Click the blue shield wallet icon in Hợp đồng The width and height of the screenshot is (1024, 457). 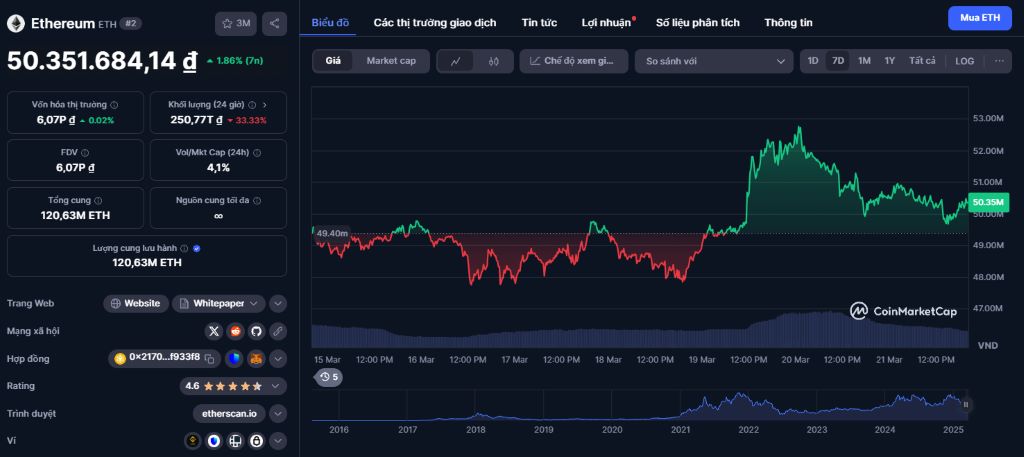pyautogui.click(x=235, y=358)
